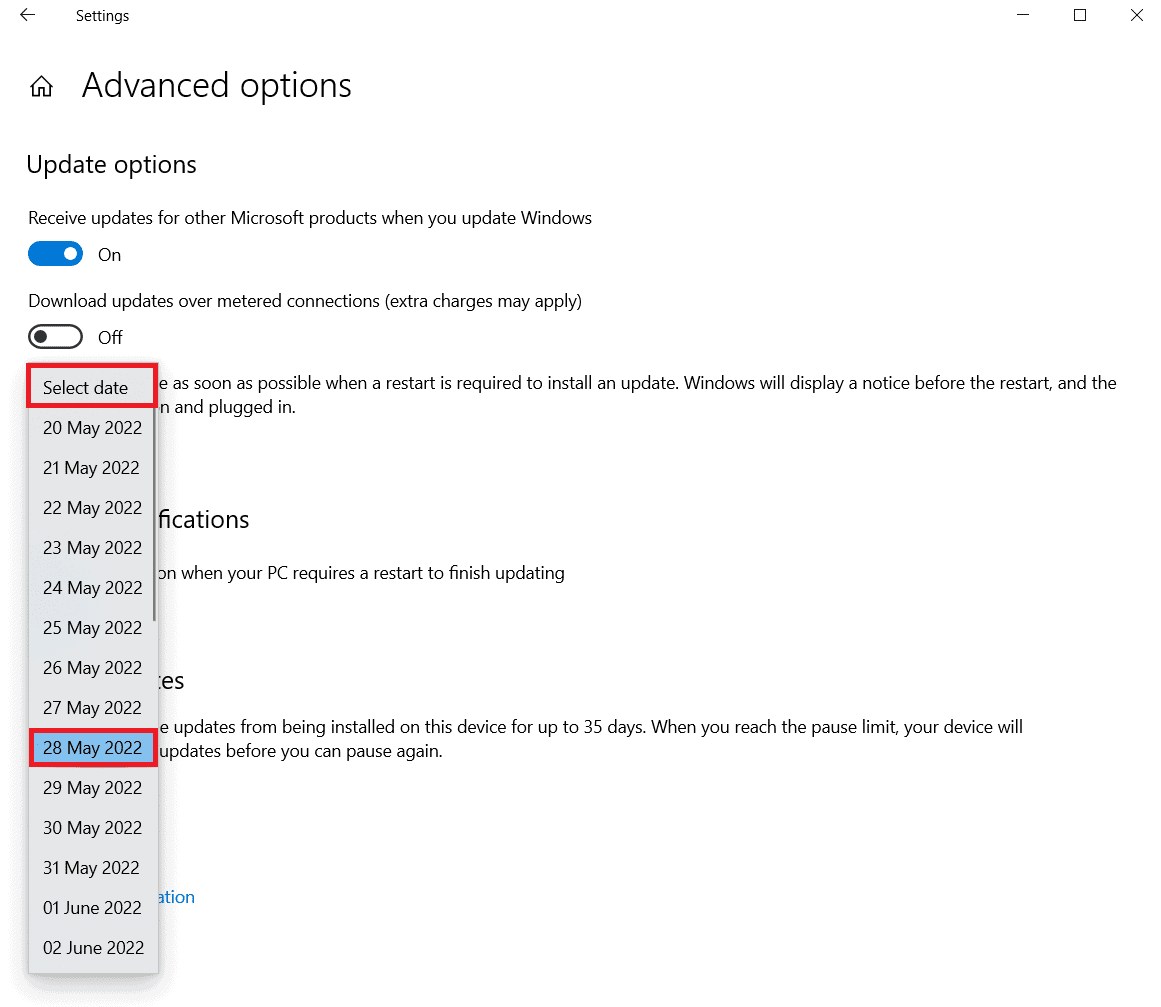Viewport: 1161px width, 1007px height.
Task: Select 02 June 2022 from the dropdown
Action: pyautogui.click(x=92, y=947)
